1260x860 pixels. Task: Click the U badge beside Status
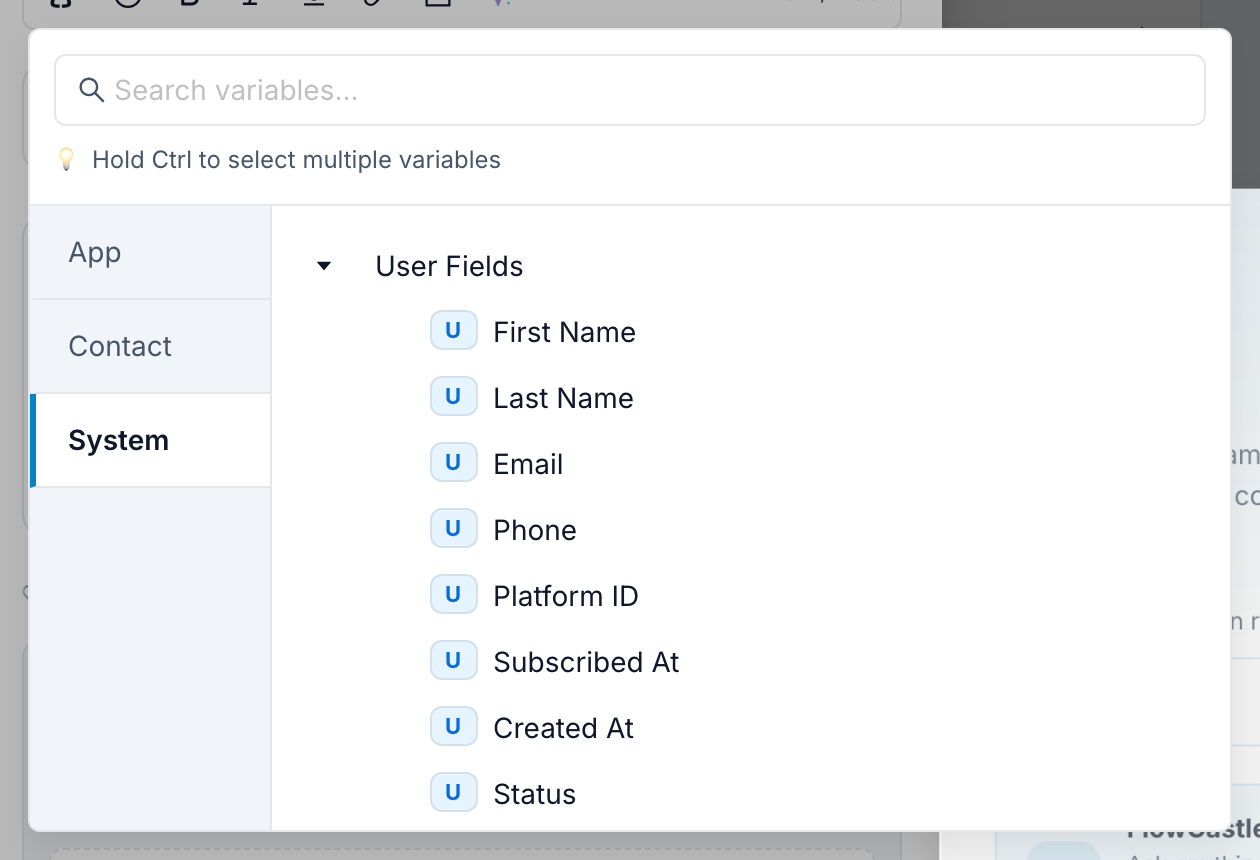coord(453,793)
